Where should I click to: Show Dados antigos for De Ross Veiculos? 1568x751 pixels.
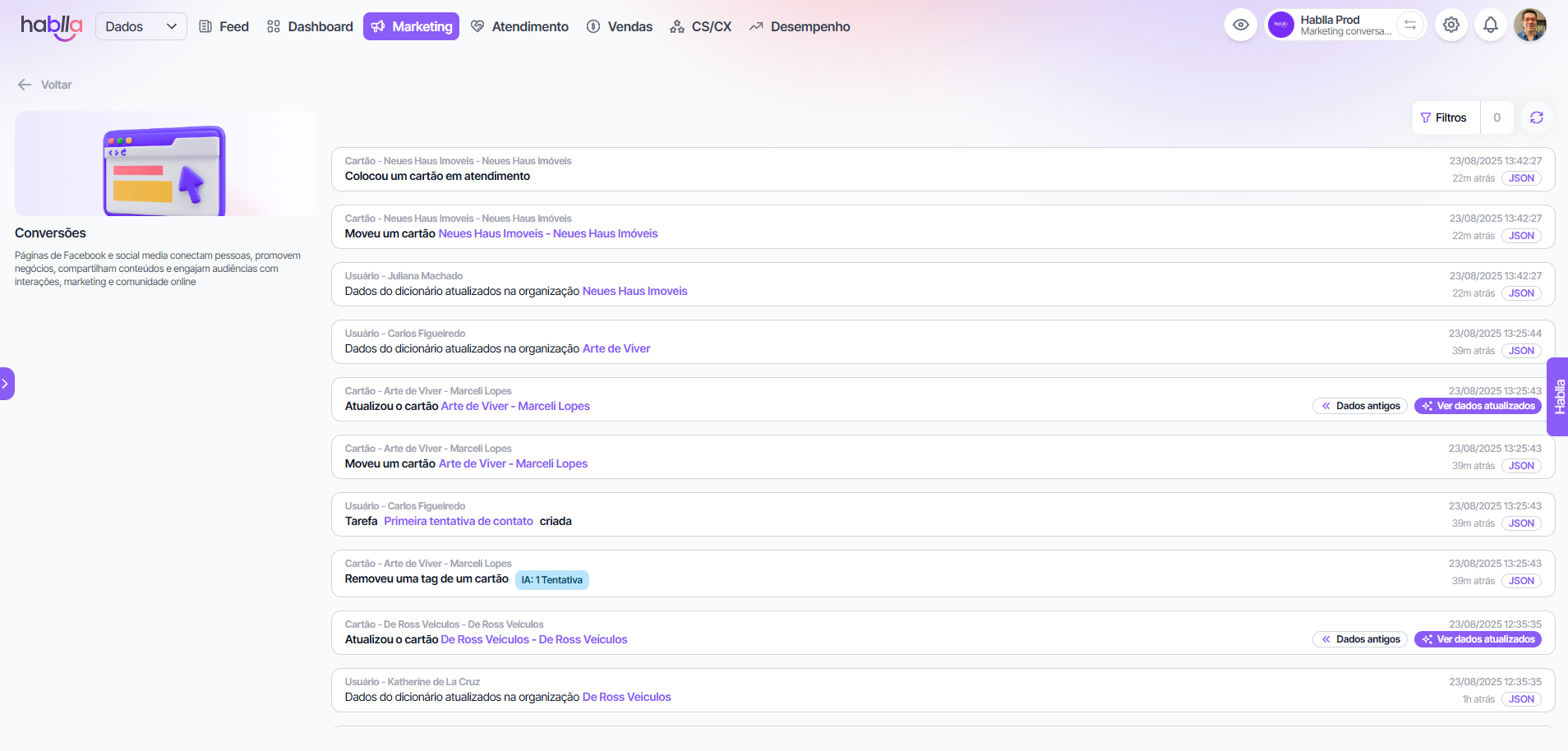click(x=1360, y=639)
